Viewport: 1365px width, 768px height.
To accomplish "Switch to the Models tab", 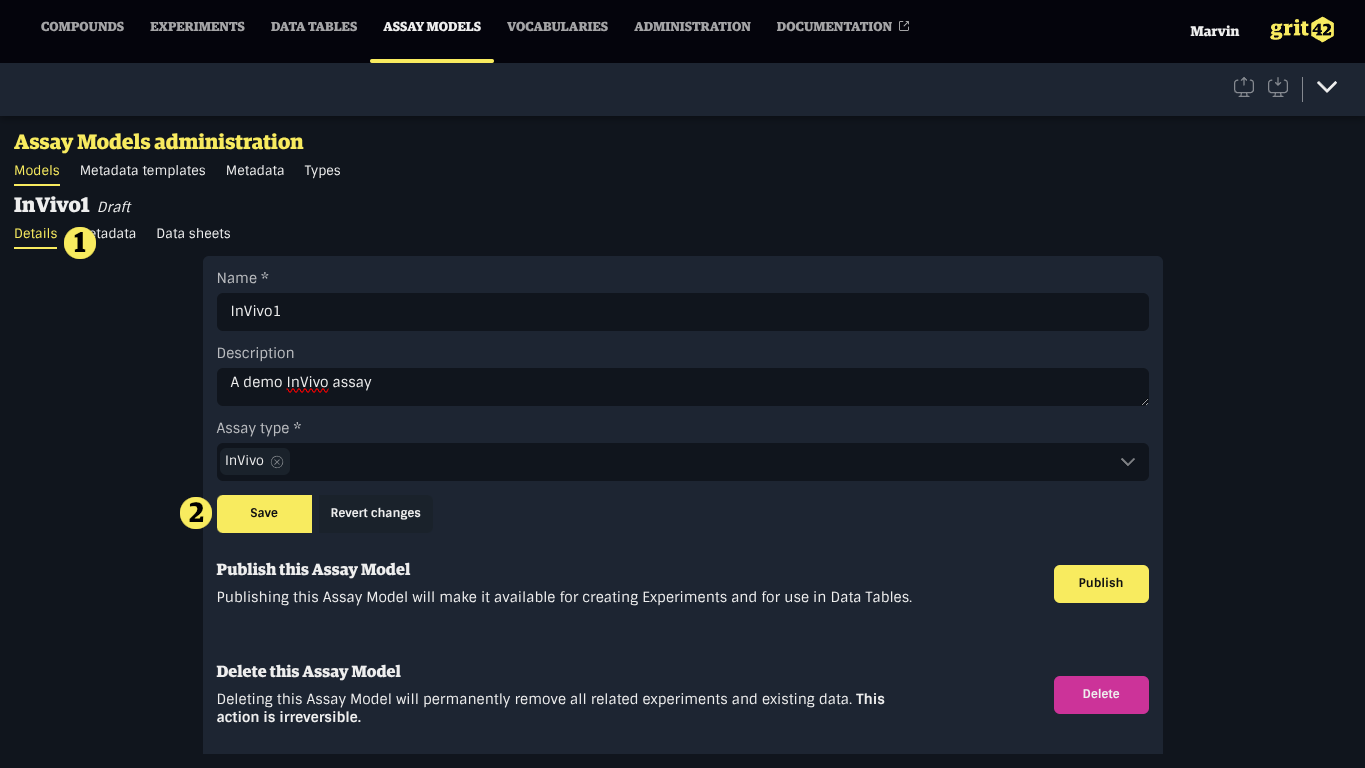I will tap(37, 171).
